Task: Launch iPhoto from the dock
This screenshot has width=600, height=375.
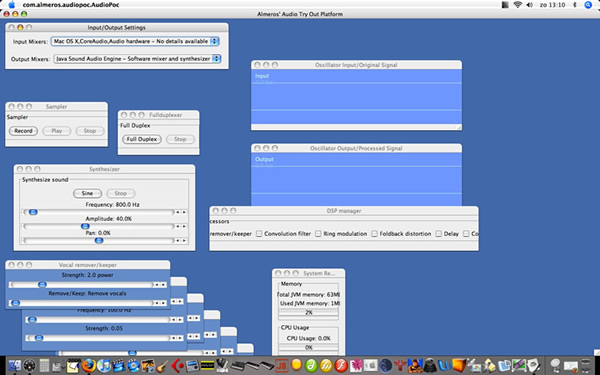Action: (148, 366)
